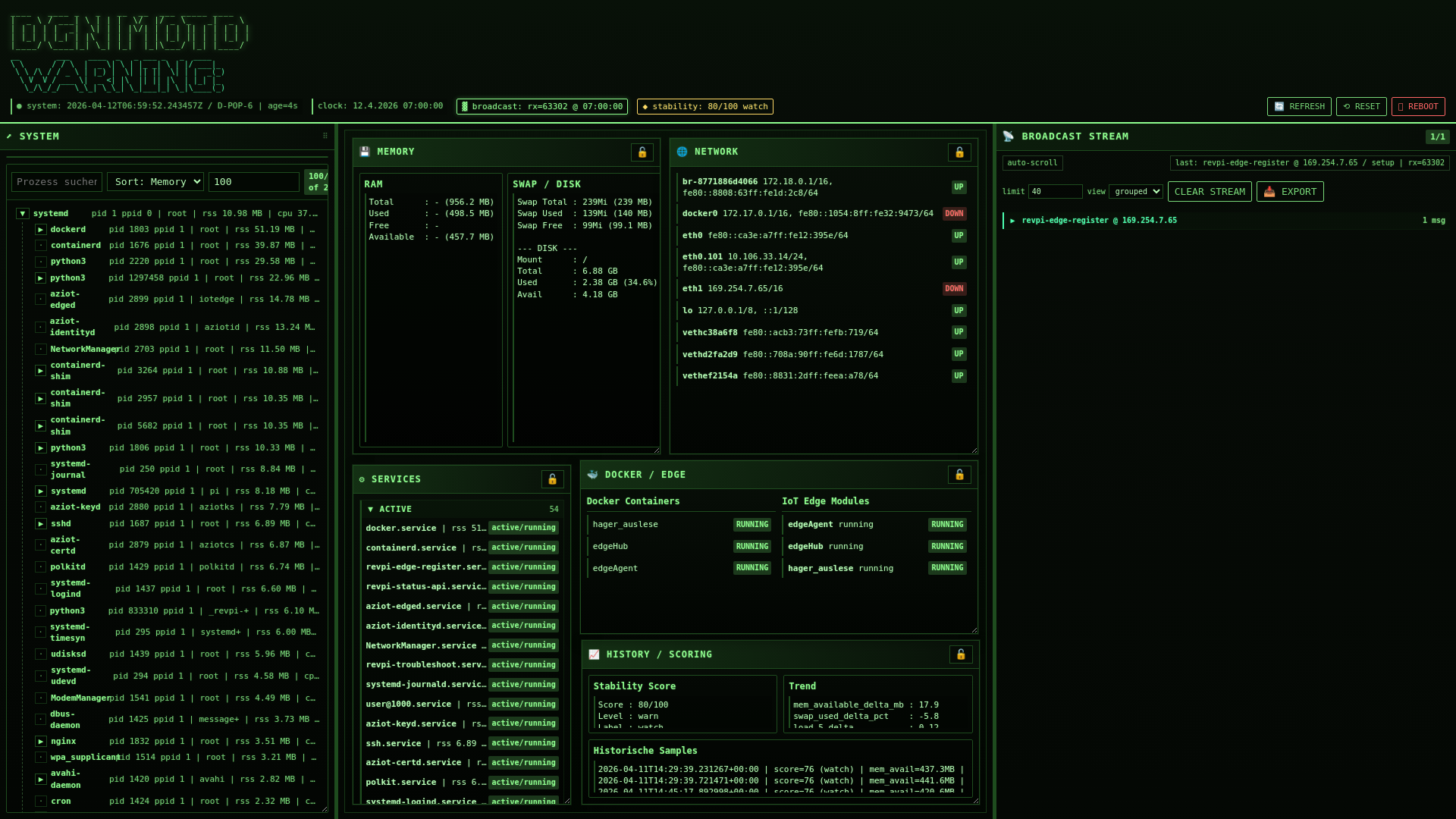Clear the broadcast stream
The image size is (1456, 819).
tap(1210, 192)
